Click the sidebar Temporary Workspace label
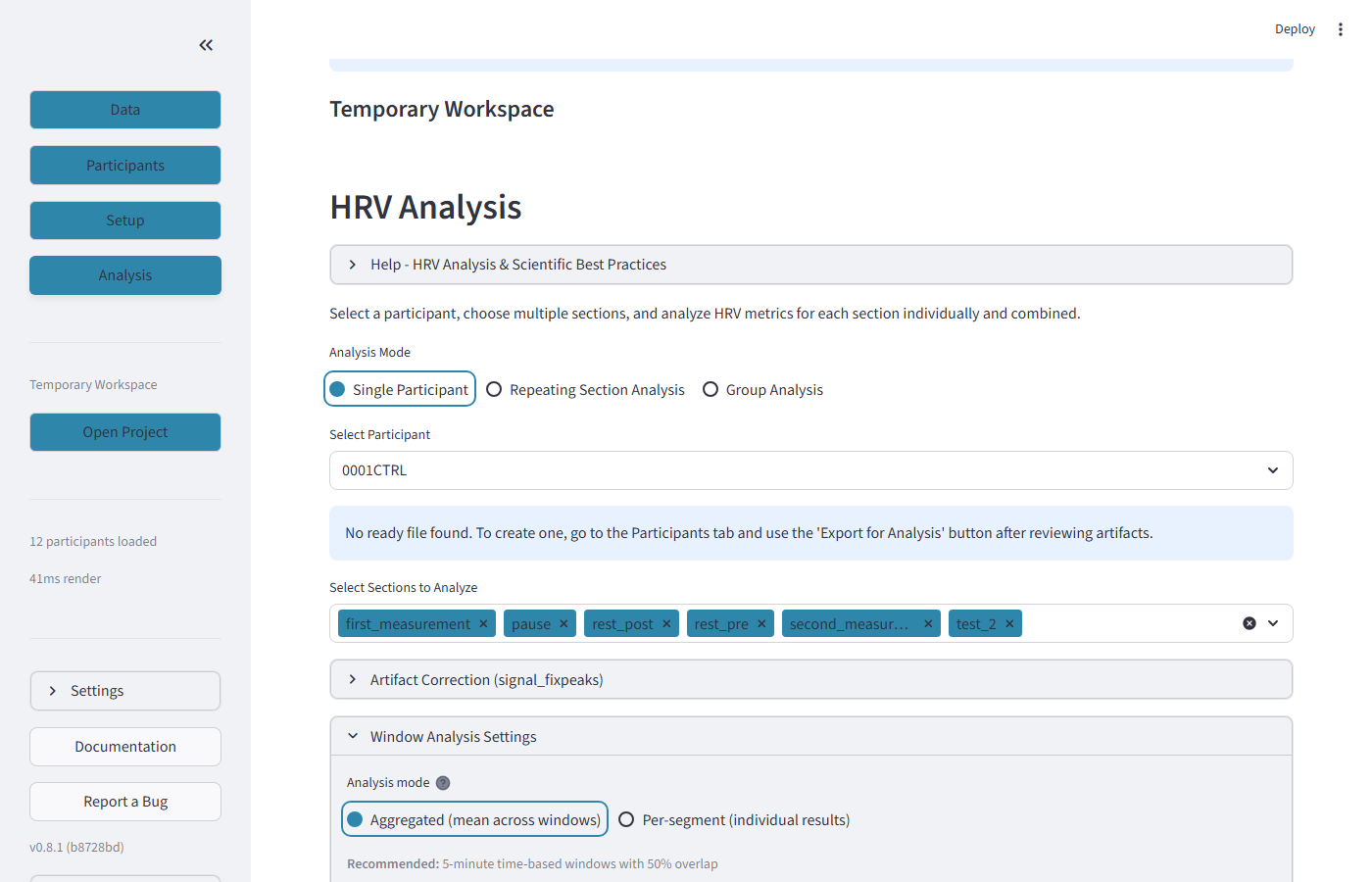The width and height of the screenshot is (1372, 882). 93,384
